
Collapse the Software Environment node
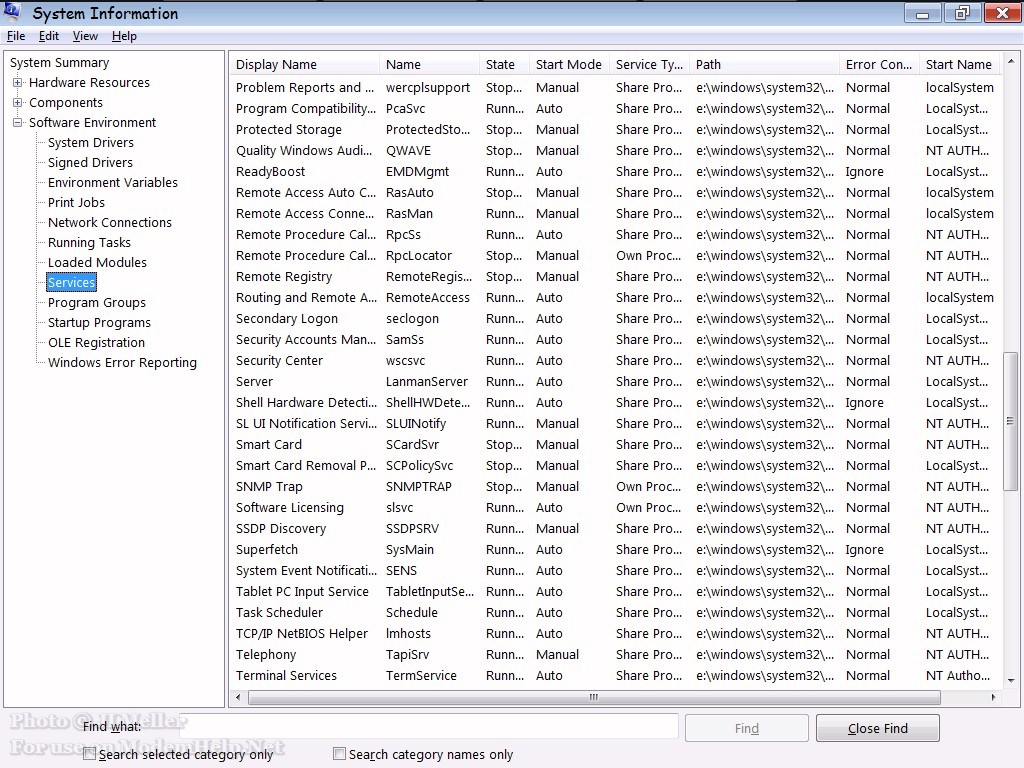(18, 122)
